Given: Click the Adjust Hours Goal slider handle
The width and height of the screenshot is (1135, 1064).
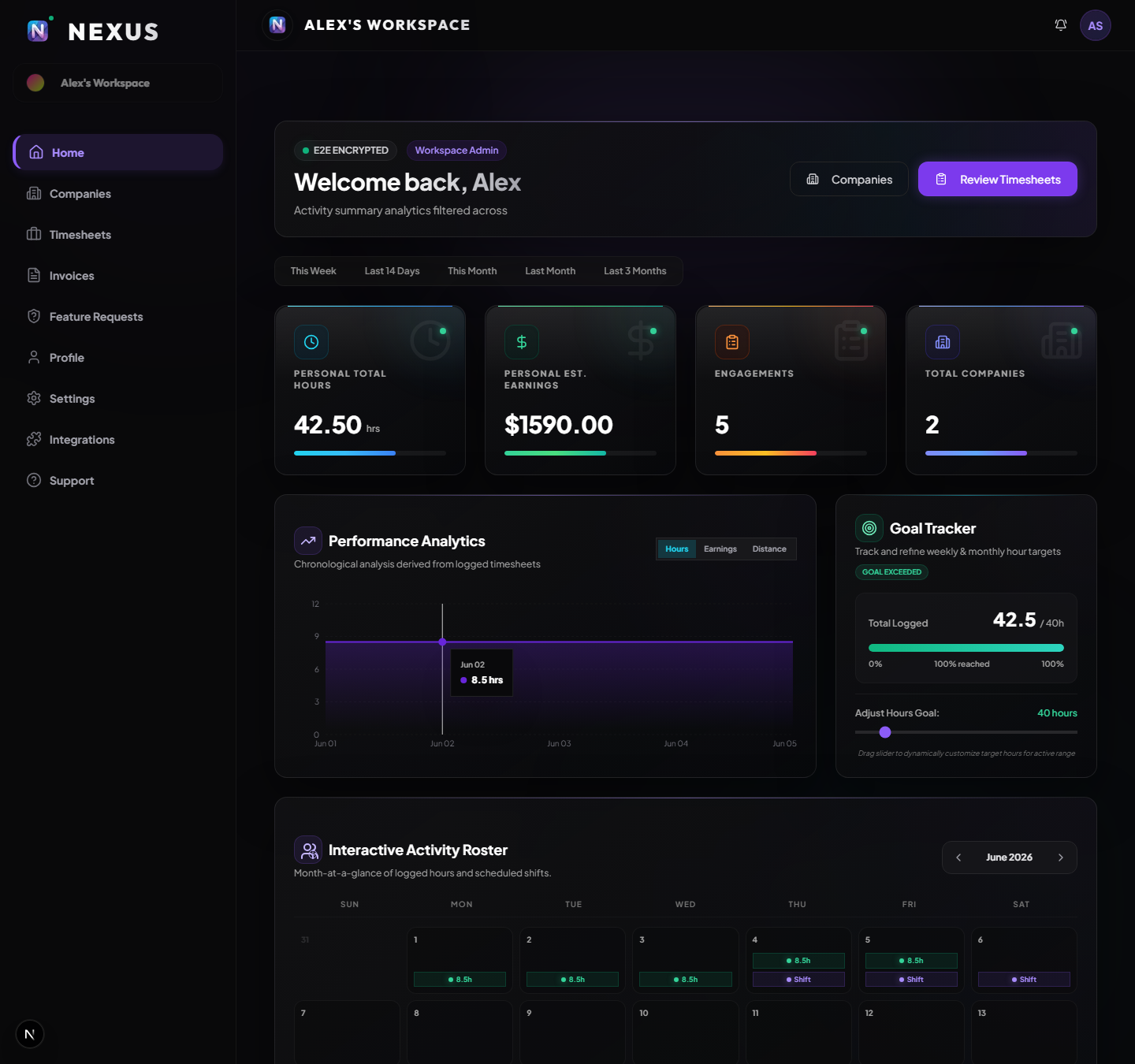Looking at the screenshot, I should point(885,732).
